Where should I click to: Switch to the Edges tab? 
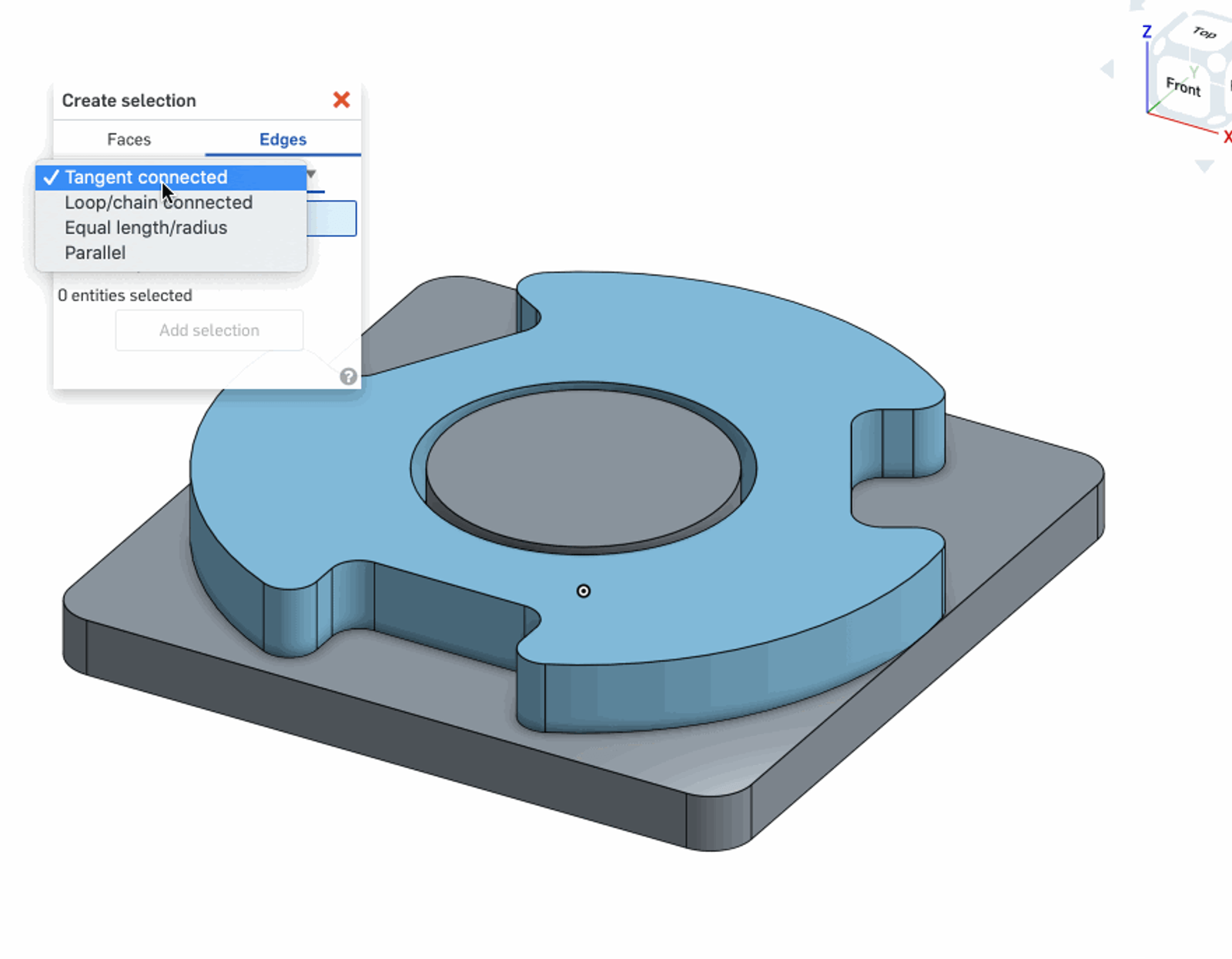[x=283, y=139]
